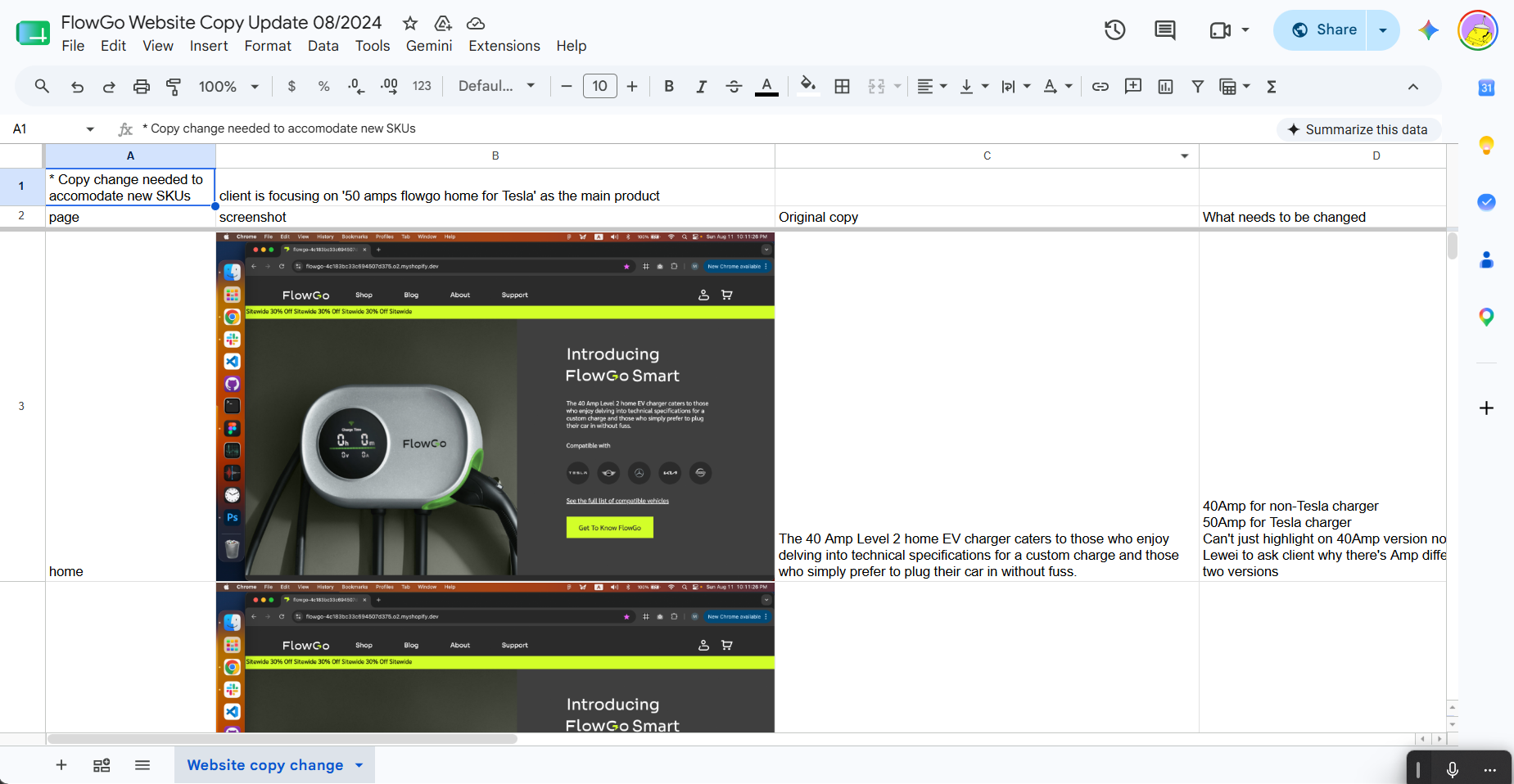Insert a link

1100,86
